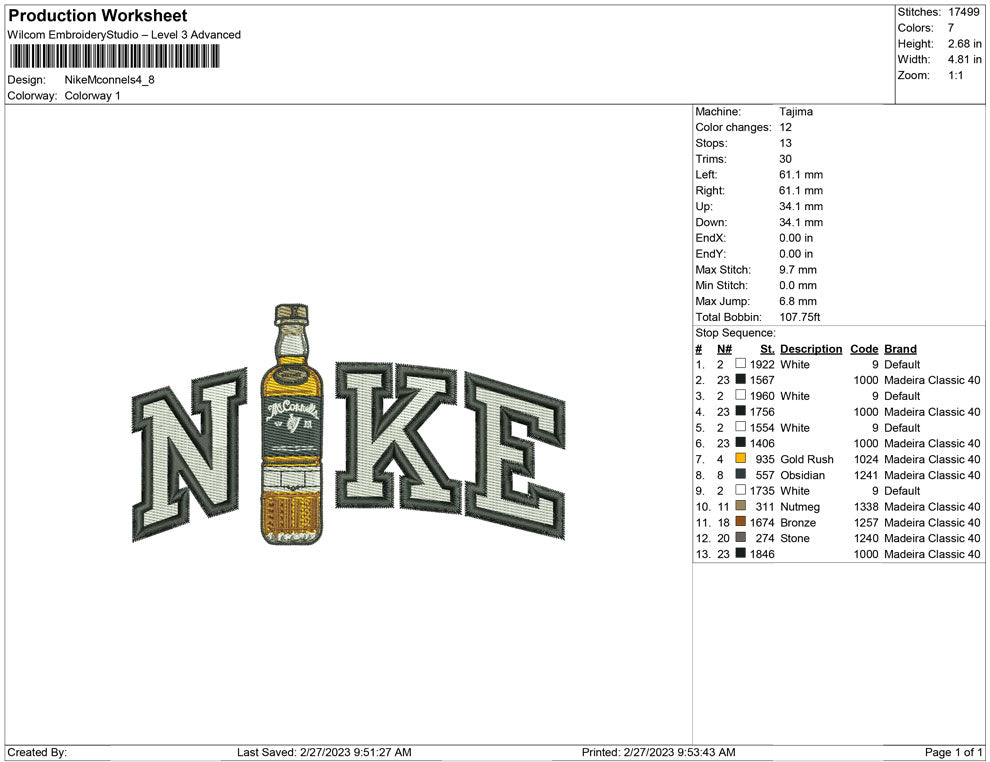This screenshot has height=762, width=990.
Task: Click the Color changes value '12'
Action: [785, 127]
